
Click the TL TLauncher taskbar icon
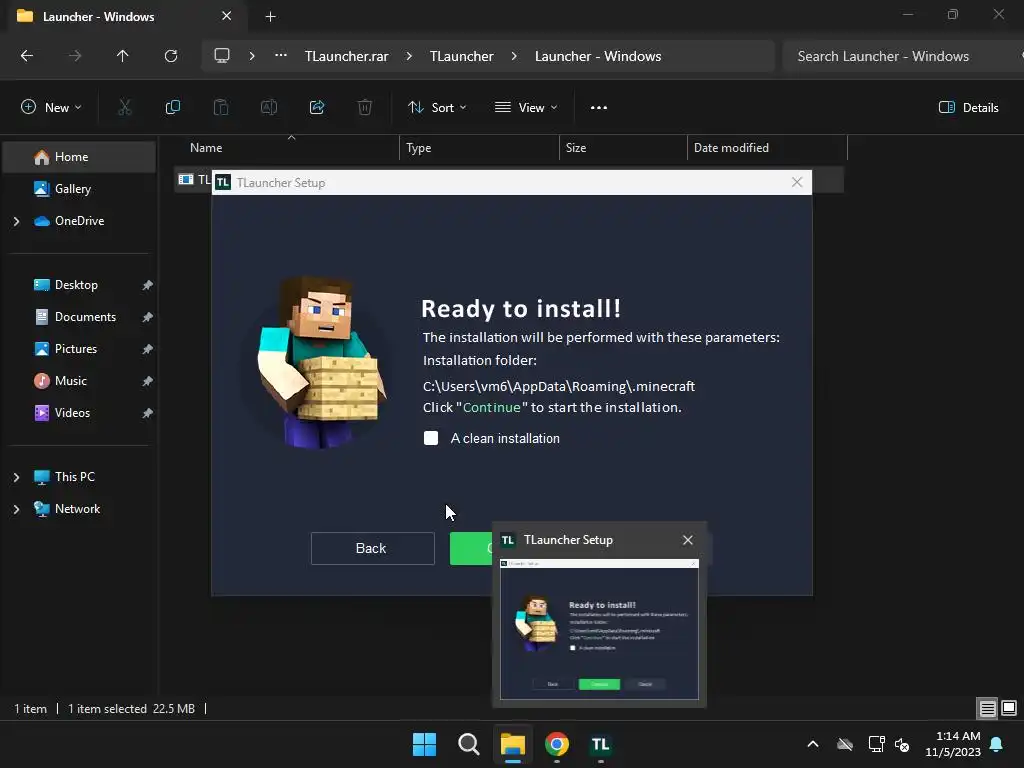601,744
